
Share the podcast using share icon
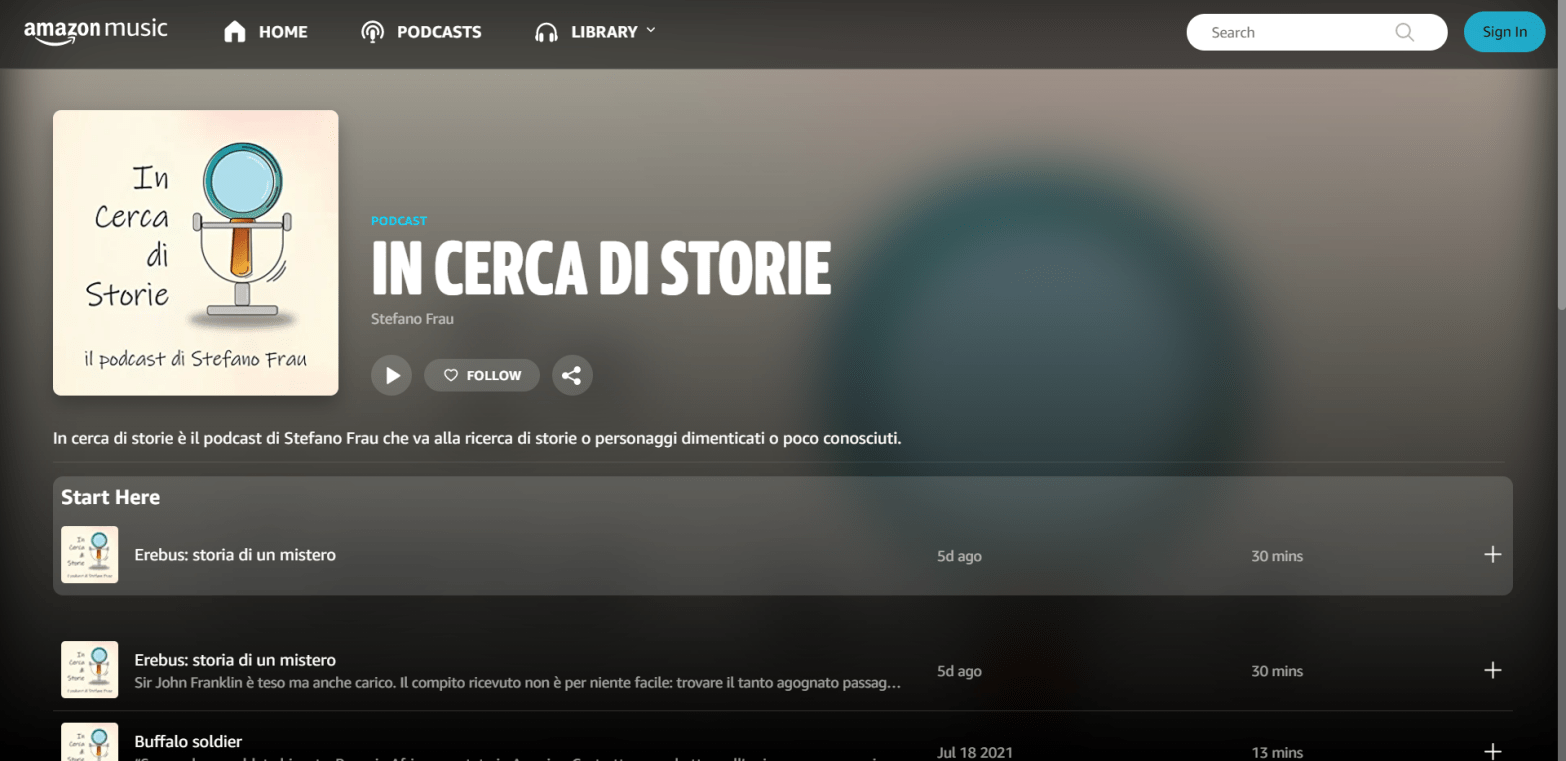pos(571,376)
